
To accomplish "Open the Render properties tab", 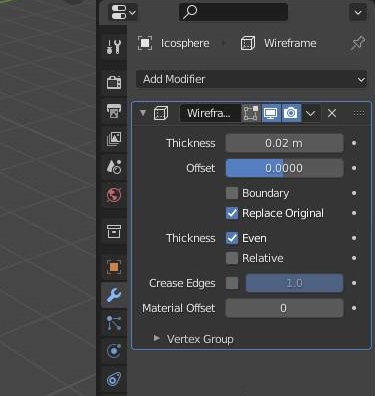I will coord(114,82).
